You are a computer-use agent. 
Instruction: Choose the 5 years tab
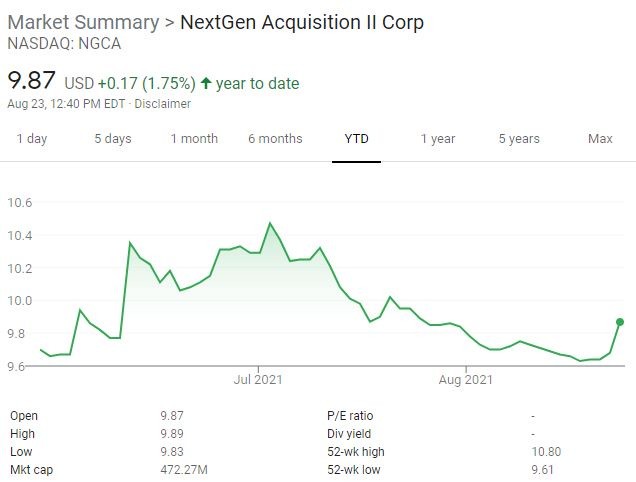coord(520,139)
